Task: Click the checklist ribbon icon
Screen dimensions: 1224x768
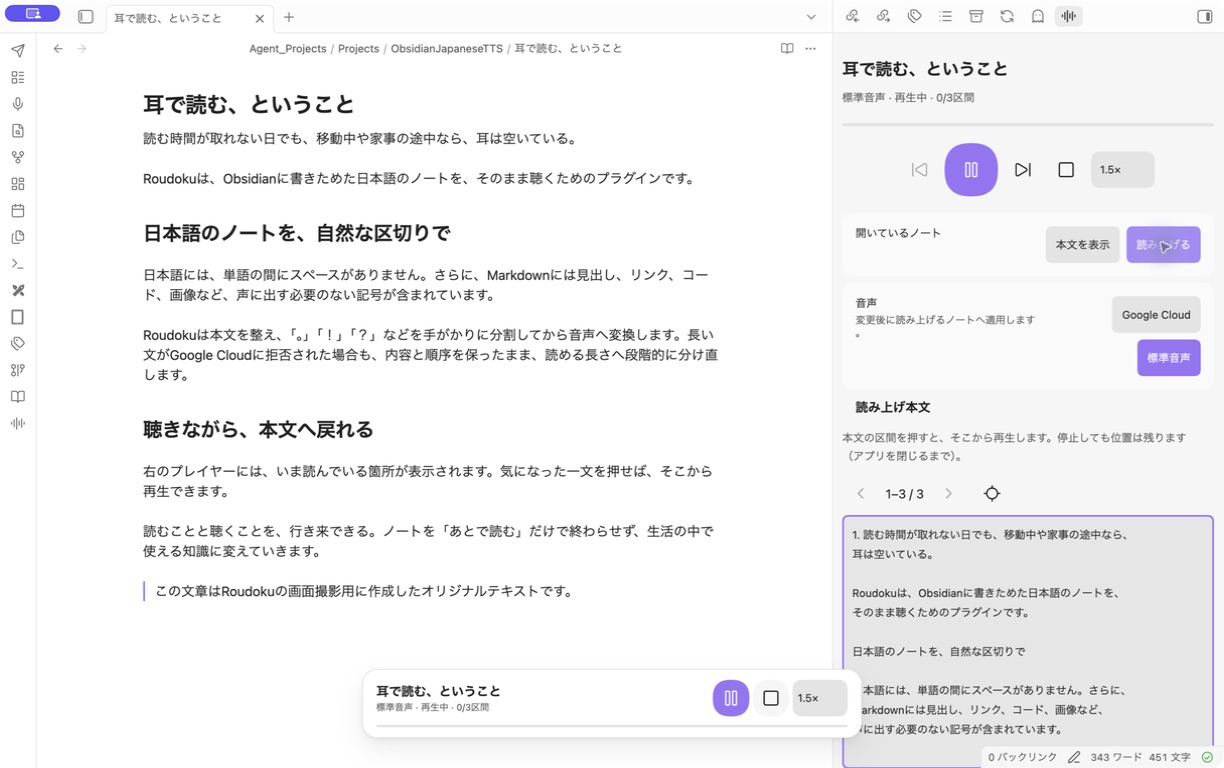Action: [18, 77]
